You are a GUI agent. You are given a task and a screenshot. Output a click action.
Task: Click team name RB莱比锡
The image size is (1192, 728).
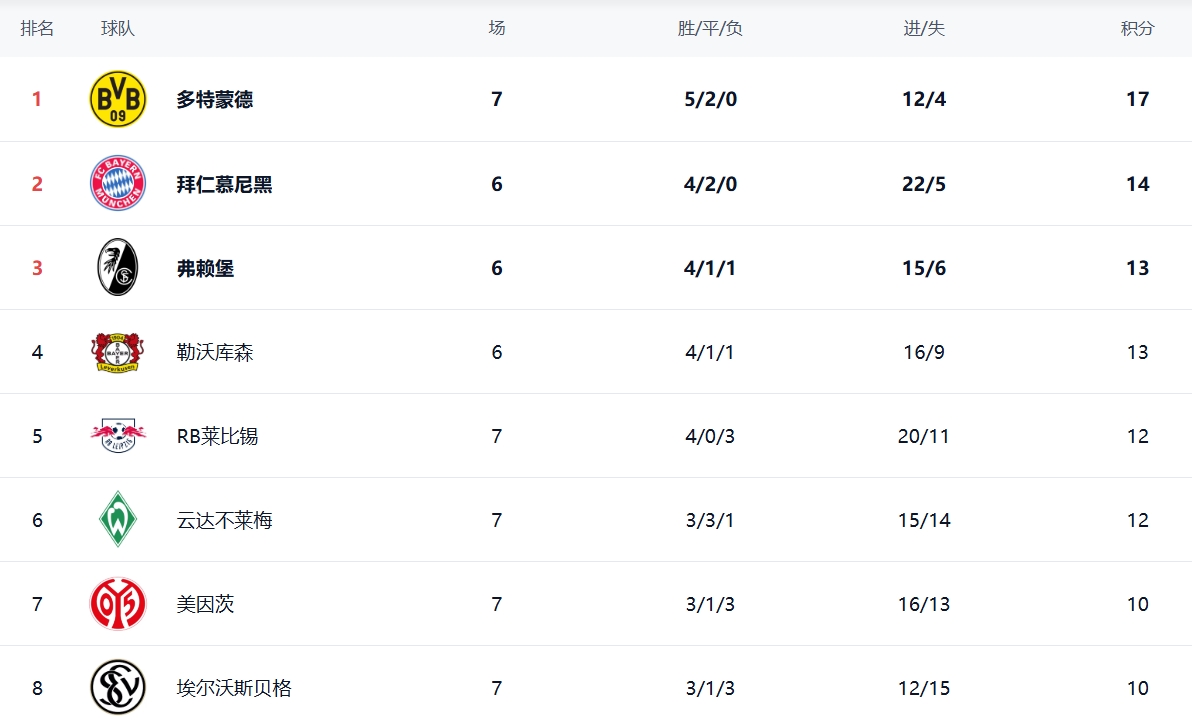217,436
